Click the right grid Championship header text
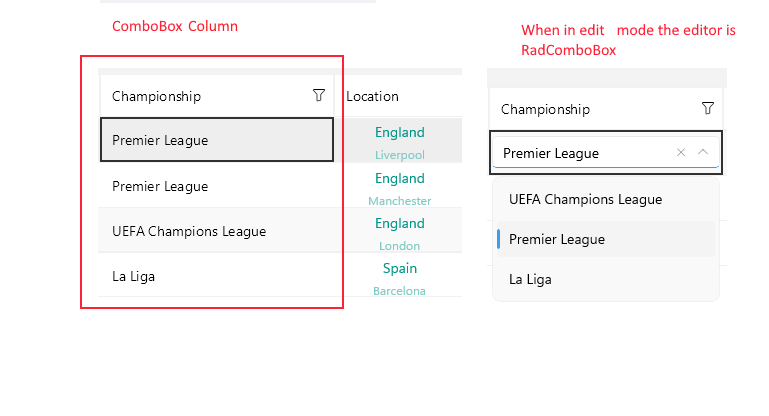This screenshot has height=416, width=769. coord(545,109)
